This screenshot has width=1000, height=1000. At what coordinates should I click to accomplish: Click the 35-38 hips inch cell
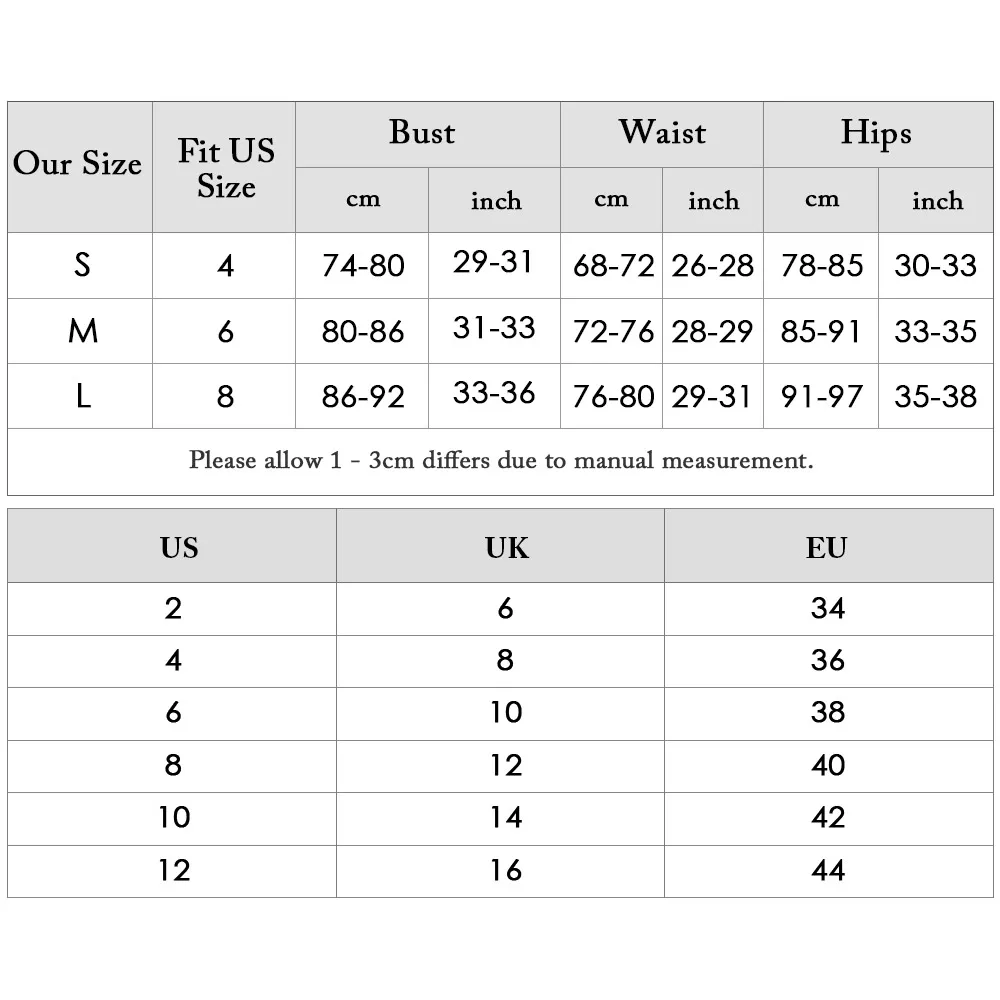pos(936,396)
